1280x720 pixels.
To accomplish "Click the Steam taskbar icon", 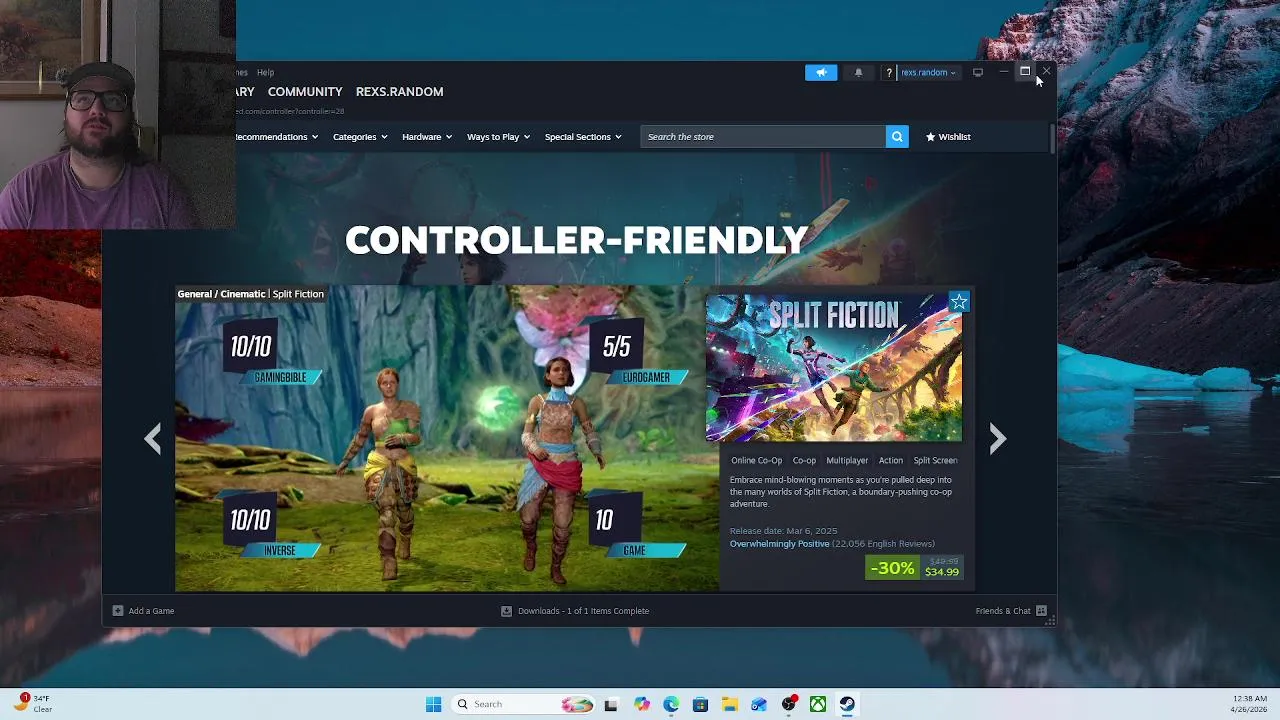I will pyautogui.click(x=847, y=704).
